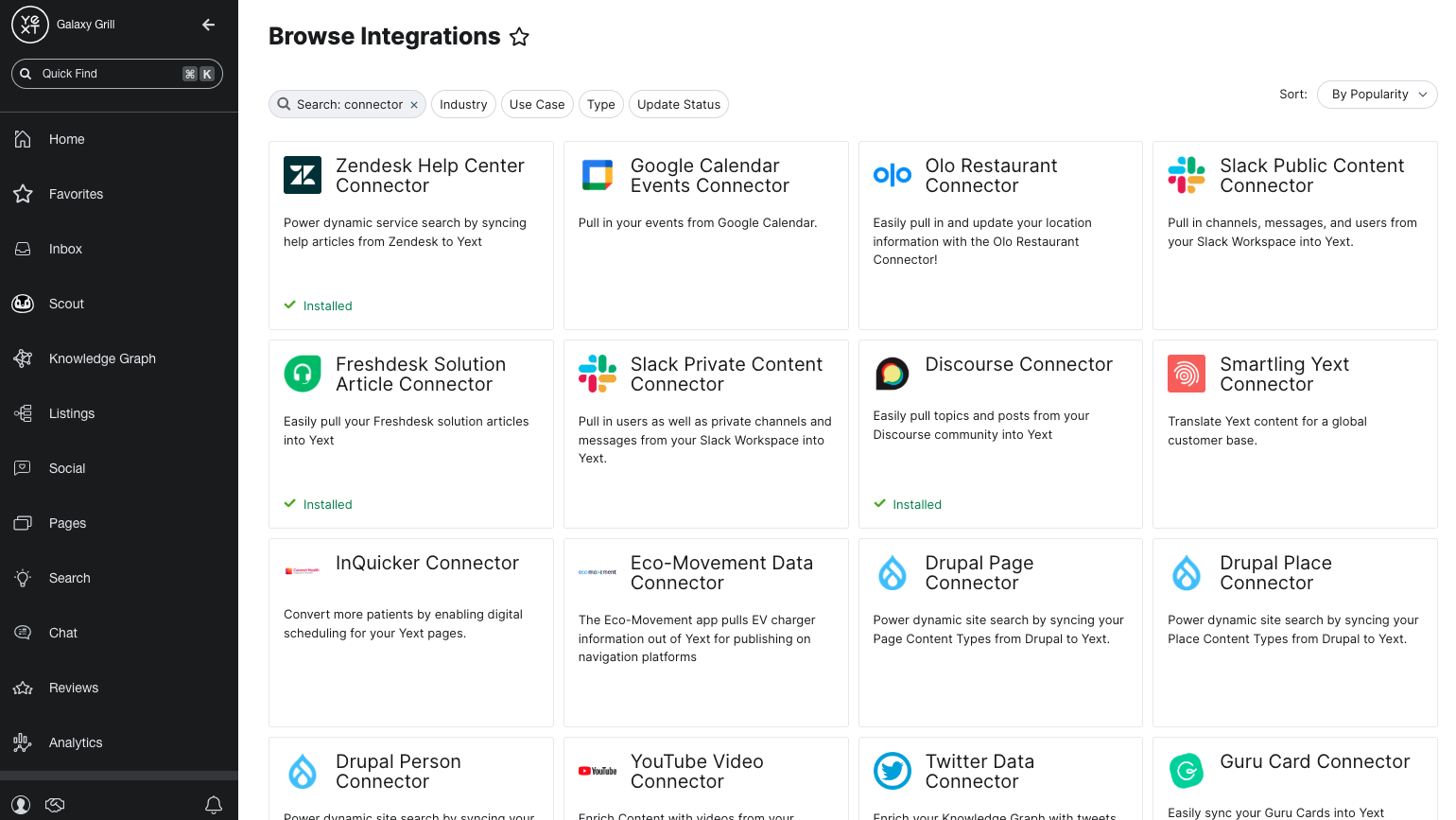This screenshot has height=820, width=1456.
Task: Click the Scout icon in sidebar
Action: (x=23, y=304)
